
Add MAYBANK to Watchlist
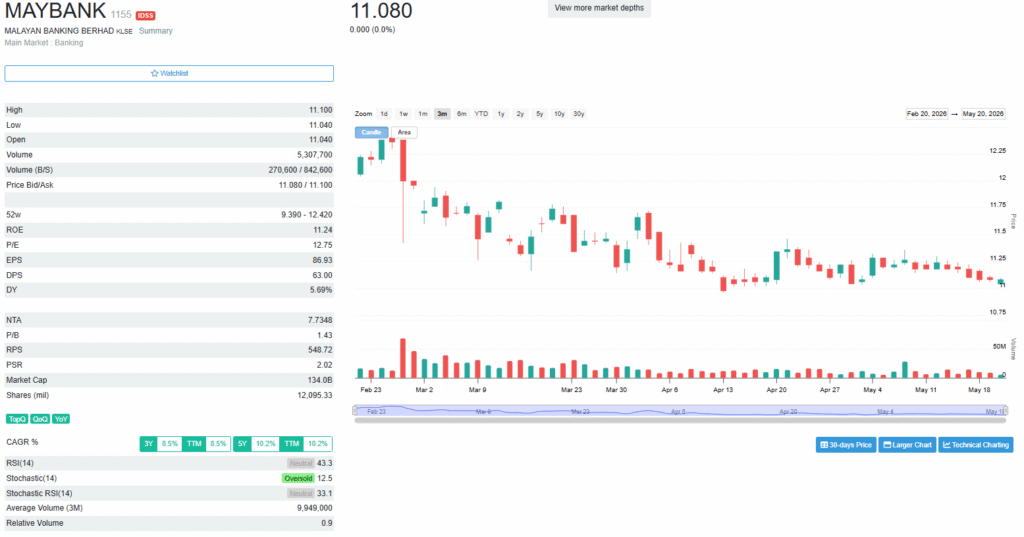click(x=169, y=73)
